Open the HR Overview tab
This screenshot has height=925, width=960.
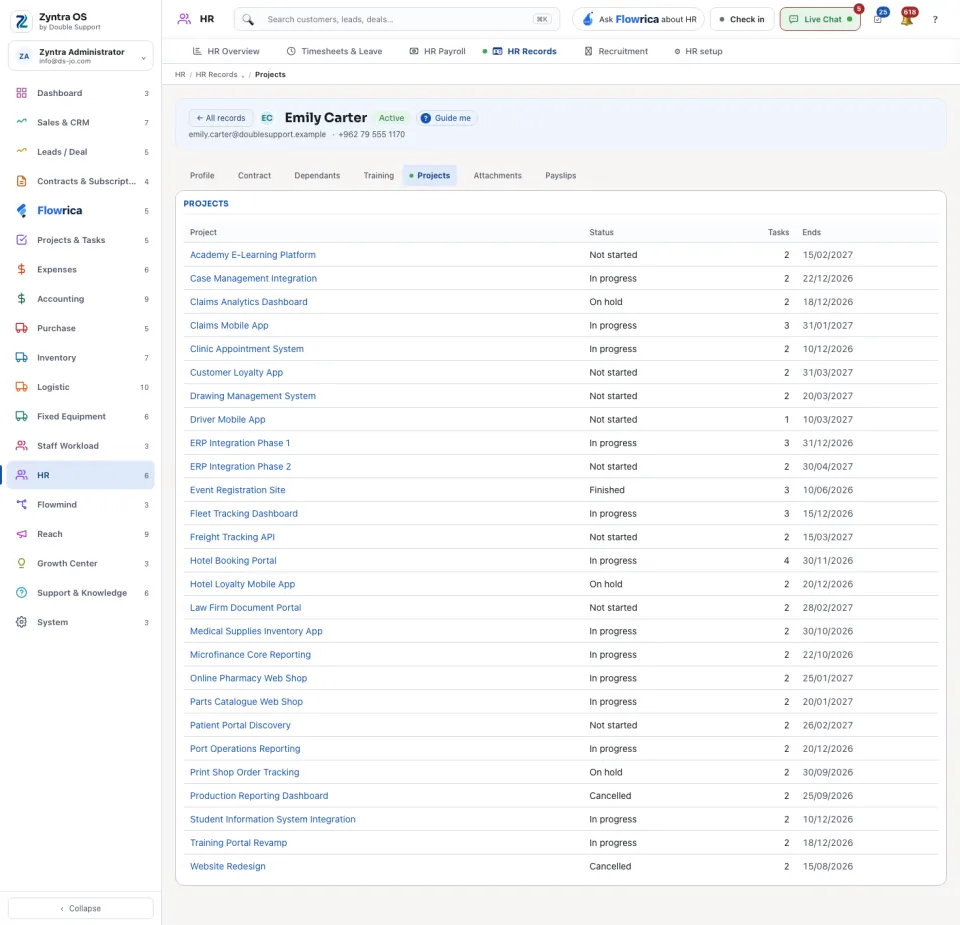[226, 51]
